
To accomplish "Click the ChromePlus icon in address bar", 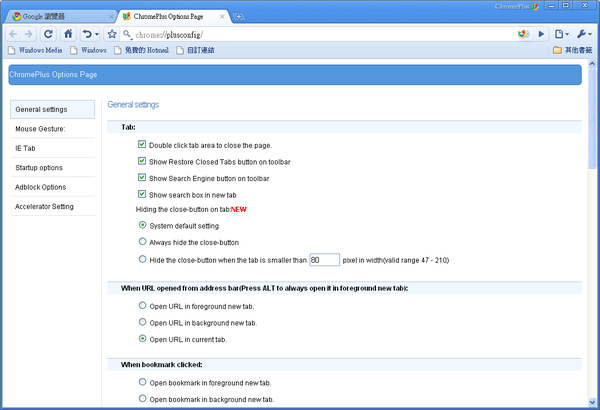I will tap(523, 34).
